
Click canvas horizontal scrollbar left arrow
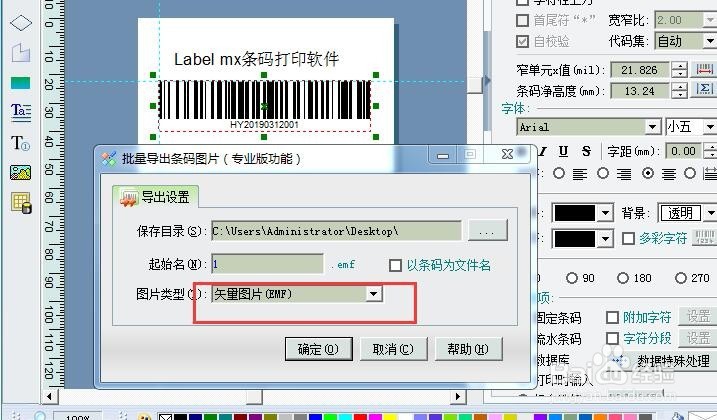[49, 396]
